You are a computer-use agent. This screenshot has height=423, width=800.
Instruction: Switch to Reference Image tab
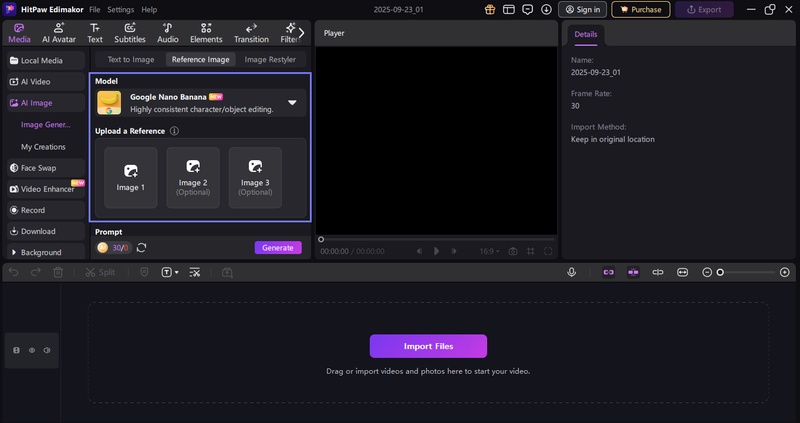tap(201, 59)
